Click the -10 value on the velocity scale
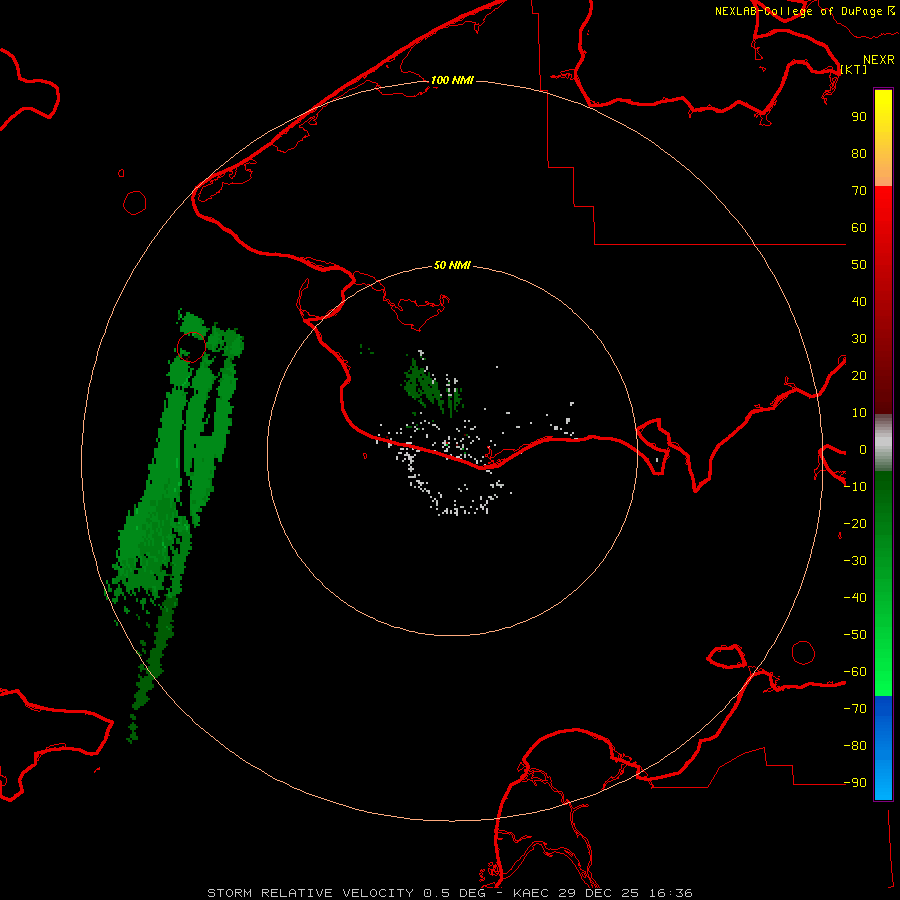This screenshot has width=900, height=900. coord(855,487)
